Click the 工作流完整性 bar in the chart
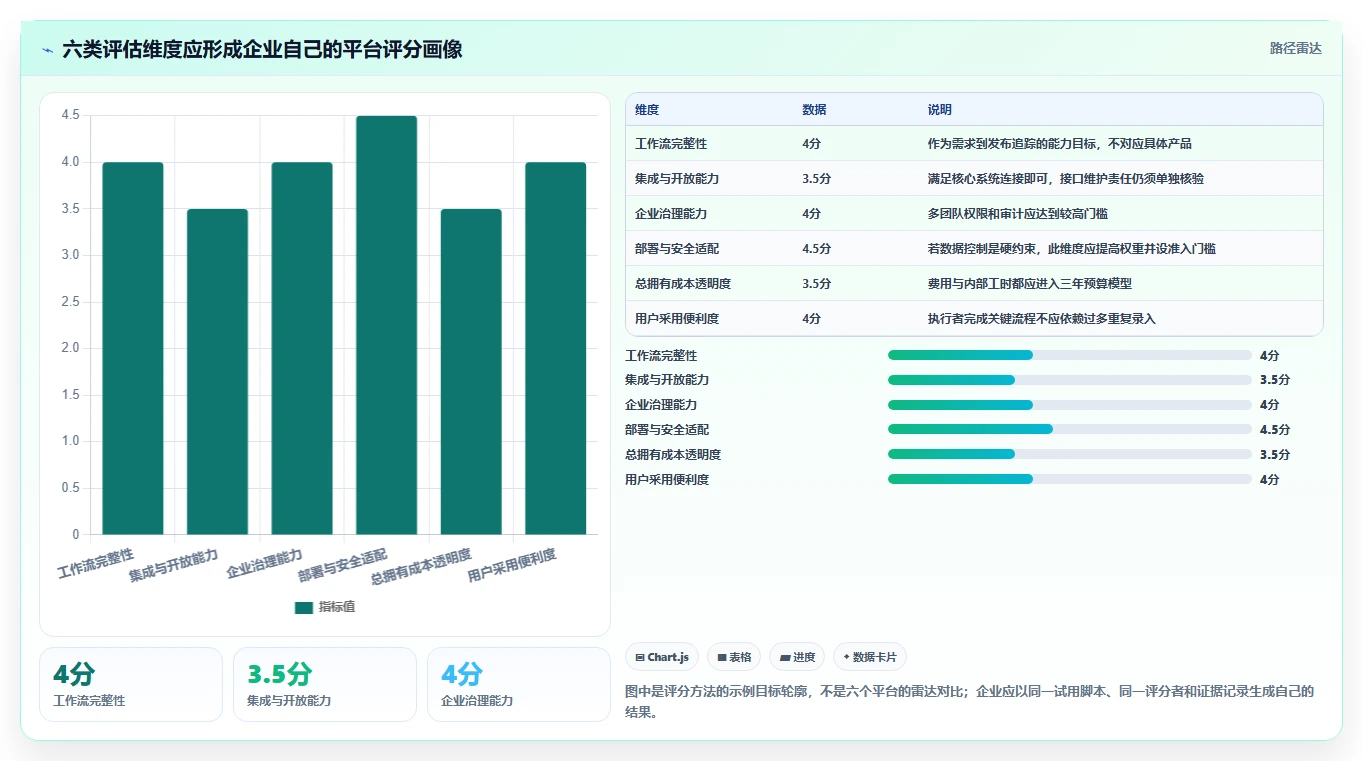Viewport: 1363px width, 761px height. [133, 348]
